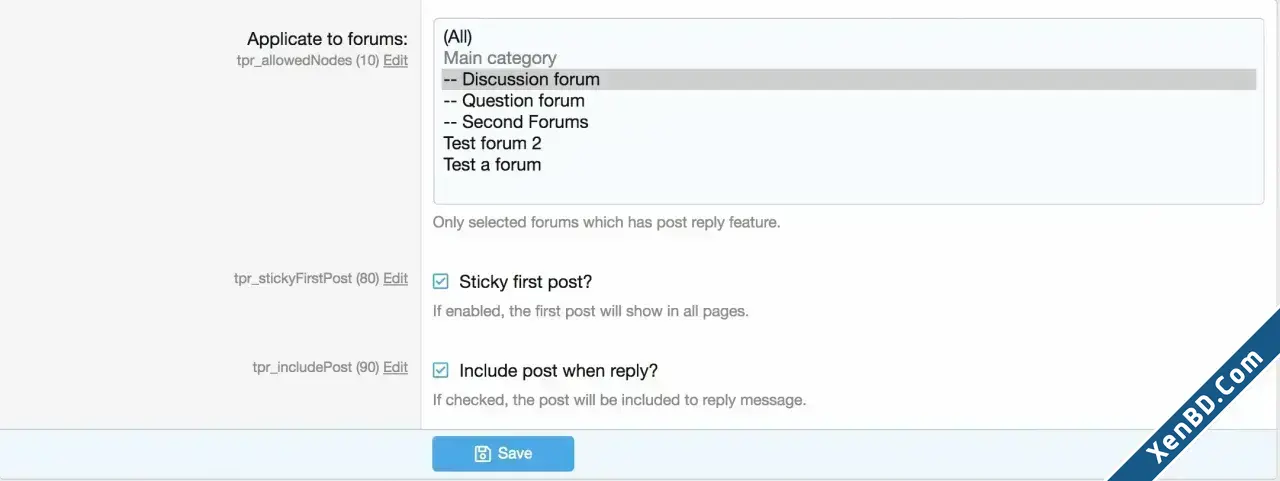
Task: Open Edit link beside tpr_stickyFirstPost
Action: coord(395,278)
